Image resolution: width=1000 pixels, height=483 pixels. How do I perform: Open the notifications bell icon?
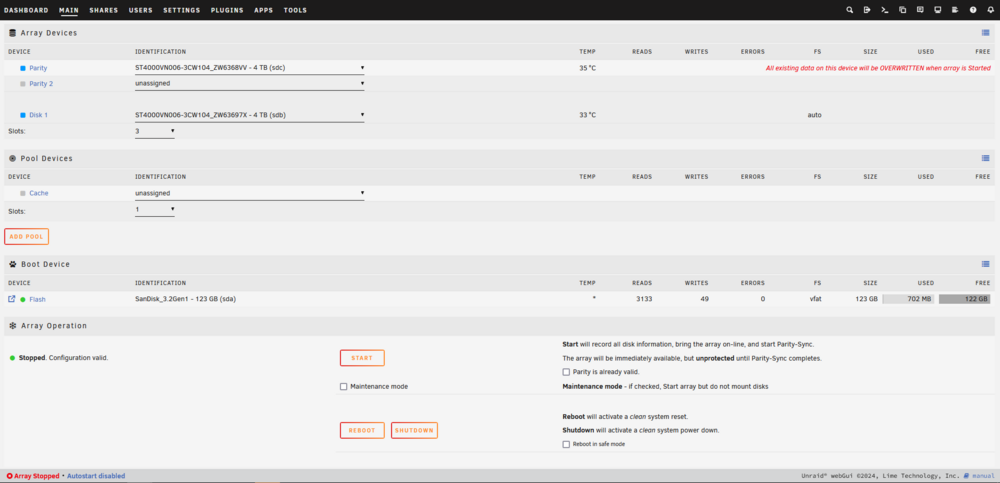(x=990, y=10)
